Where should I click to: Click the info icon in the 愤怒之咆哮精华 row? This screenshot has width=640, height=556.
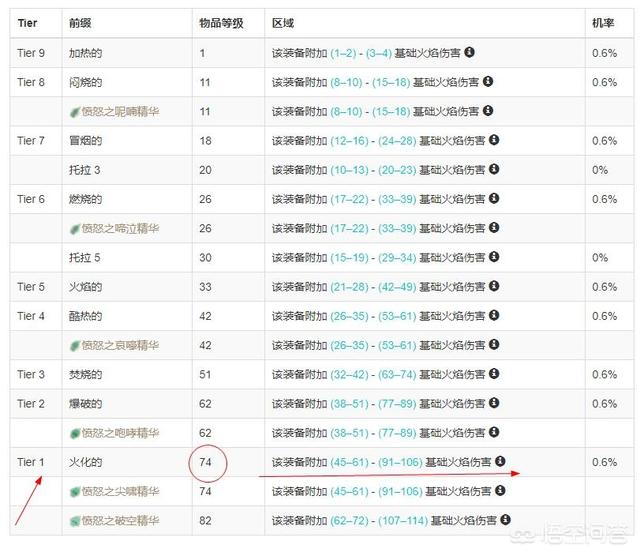(x=494, y=432)
